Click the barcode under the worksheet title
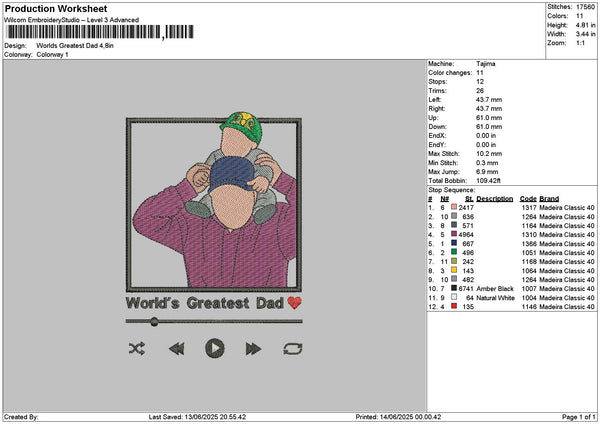The image size is (600, 424). (100, 32)
